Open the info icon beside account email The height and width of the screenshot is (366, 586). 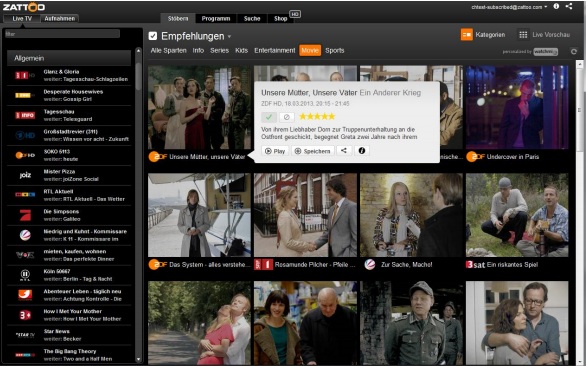556,6
